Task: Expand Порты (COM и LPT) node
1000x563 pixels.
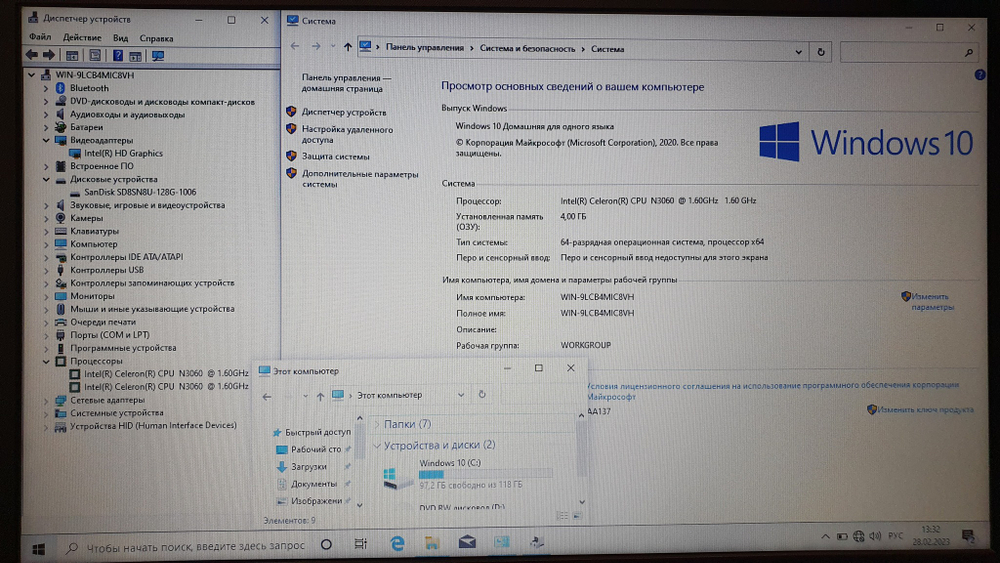Action: pos(46,335)
